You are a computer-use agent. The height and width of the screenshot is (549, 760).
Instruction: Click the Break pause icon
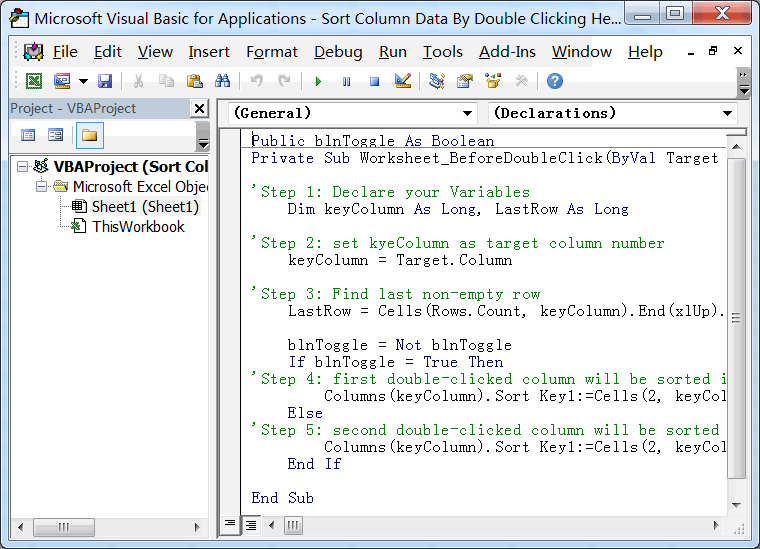point(346,81)
